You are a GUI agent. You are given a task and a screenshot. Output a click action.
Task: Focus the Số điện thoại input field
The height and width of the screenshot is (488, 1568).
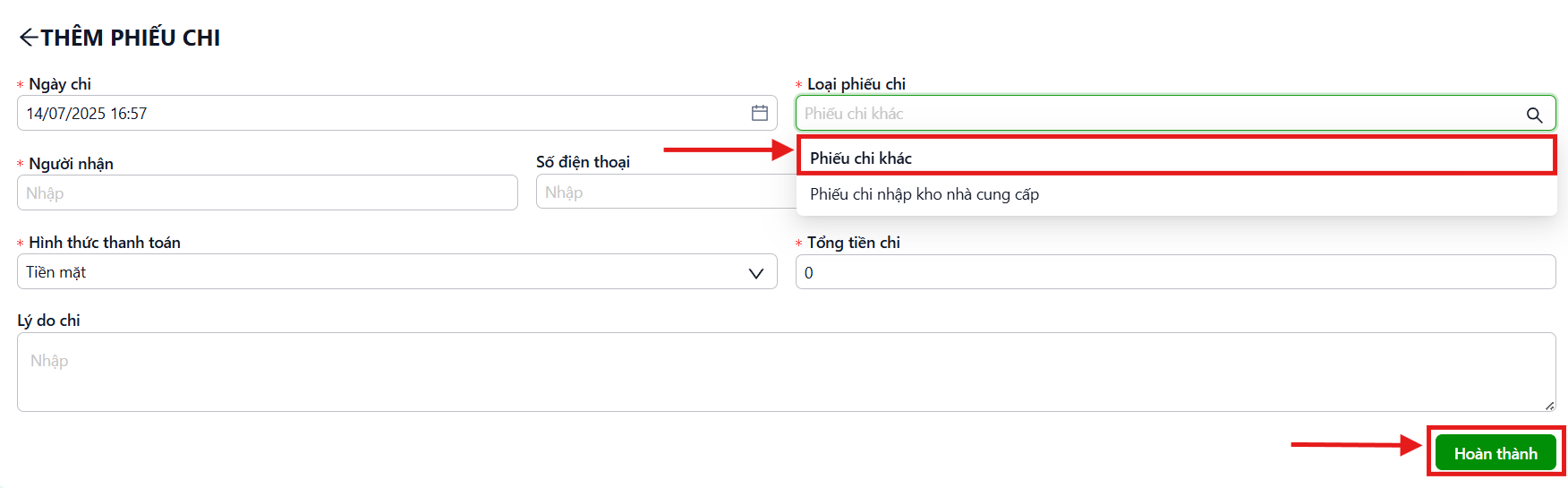[x=666, y=192]
